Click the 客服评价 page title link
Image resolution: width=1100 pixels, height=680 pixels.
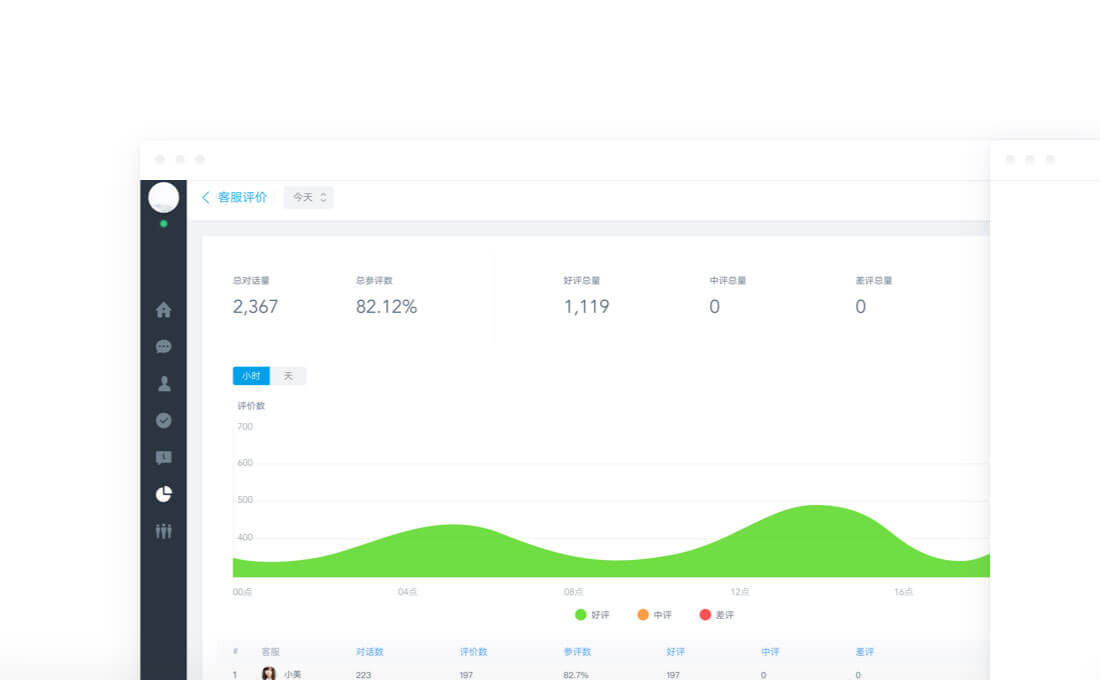243,198
